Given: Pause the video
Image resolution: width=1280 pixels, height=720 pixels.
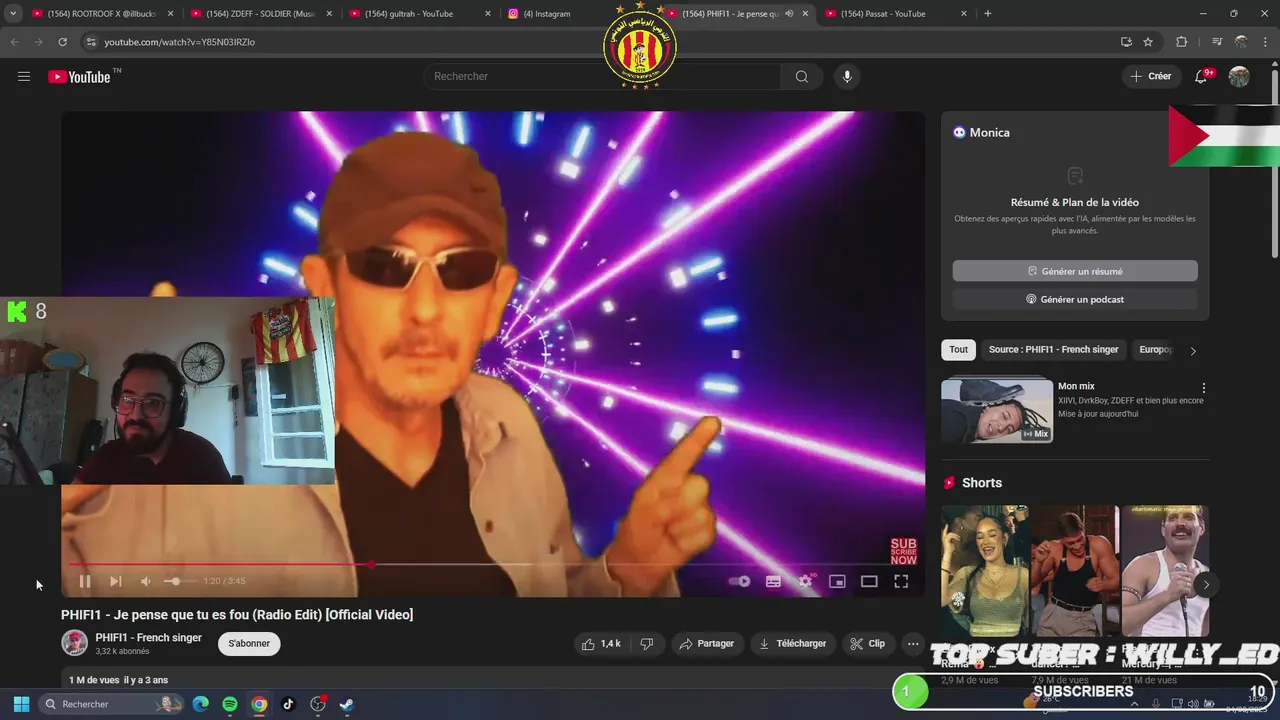Looking at the screenshot, I should coord(85,581).
